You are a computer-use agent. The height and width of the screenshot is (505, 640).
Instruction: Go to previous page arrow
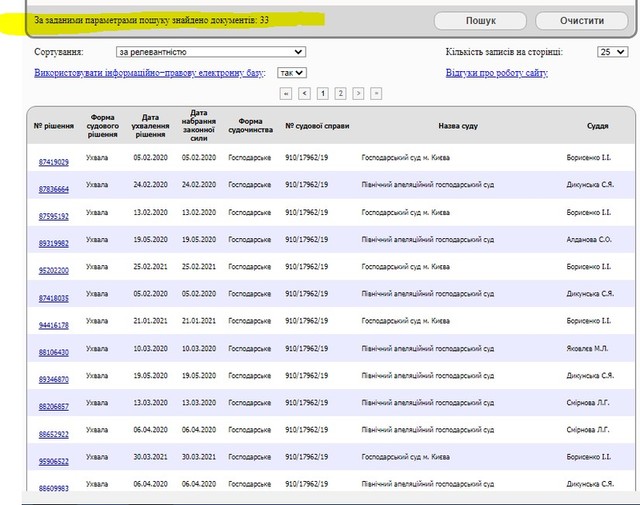click(304, 94)
